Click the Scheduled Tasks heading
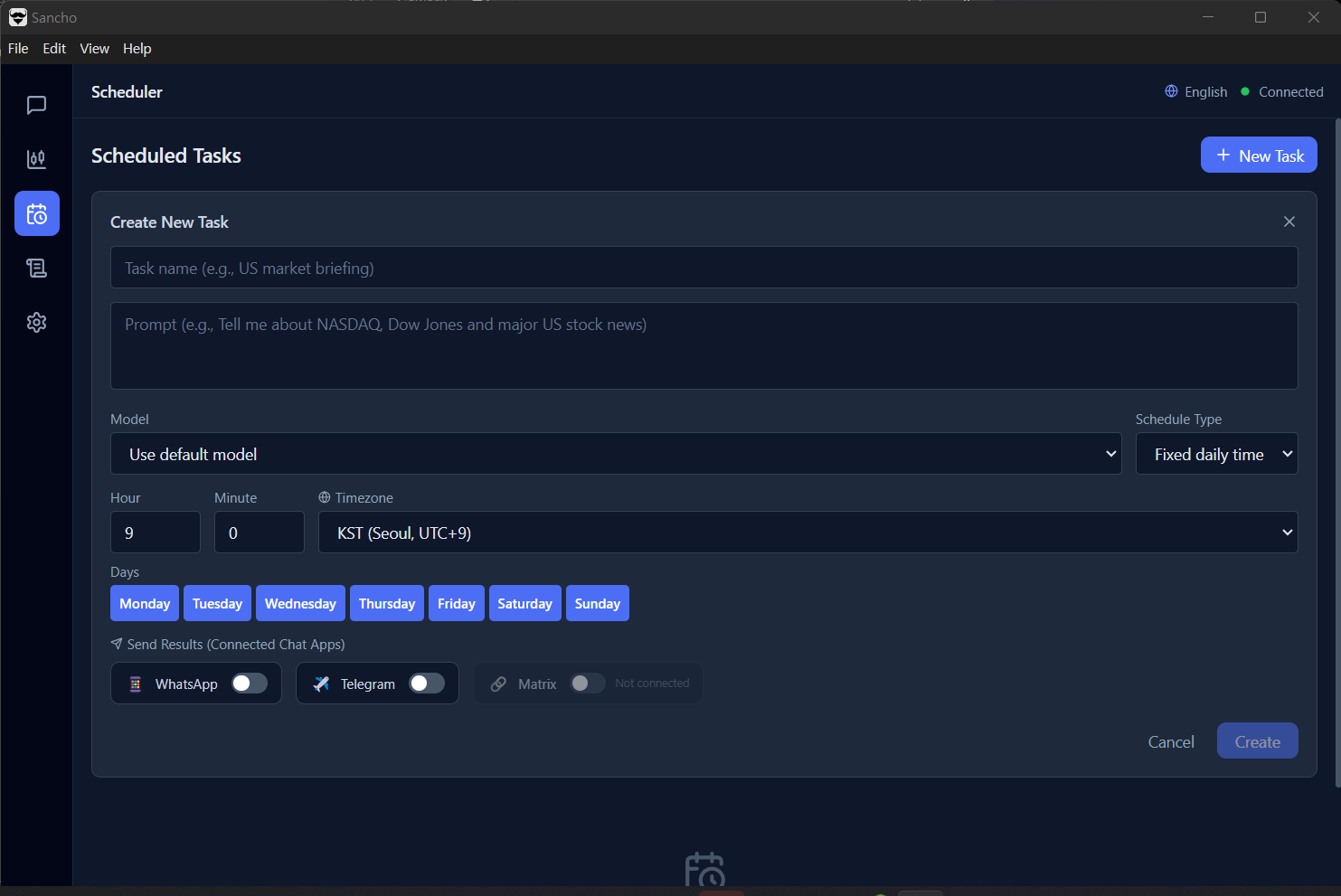Image resolution: width=1341 pixels, height=896 pixels. pyautogui.click(x=166, y=156)
